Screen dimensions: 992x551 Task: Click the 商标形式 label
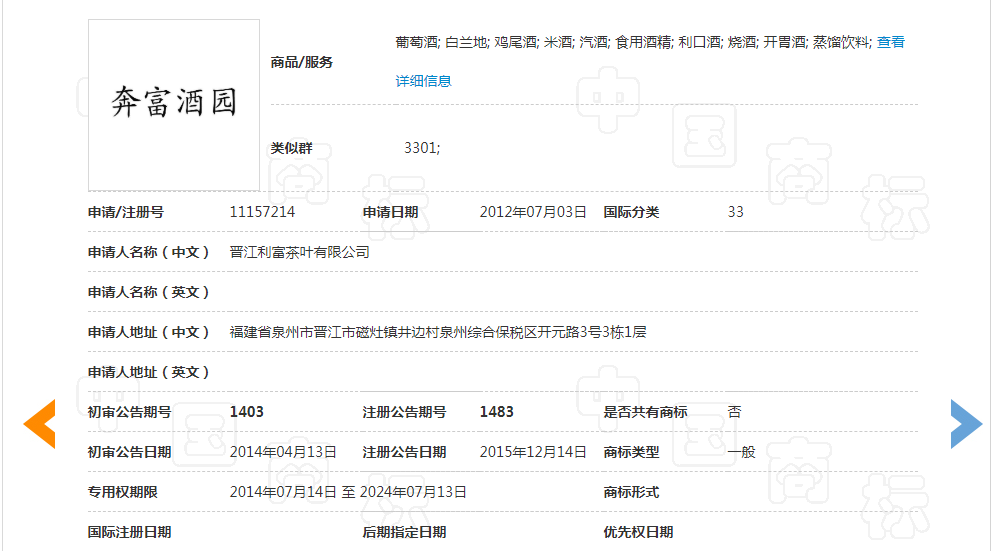click(631, 492)
